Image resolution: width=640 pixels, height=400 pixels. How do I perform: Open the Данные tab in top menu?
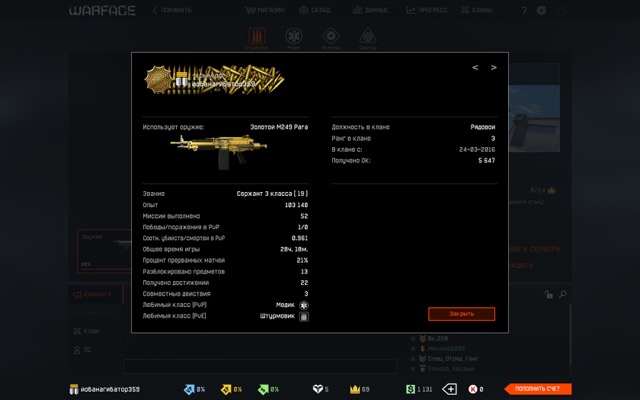click(x=373, y=11)
